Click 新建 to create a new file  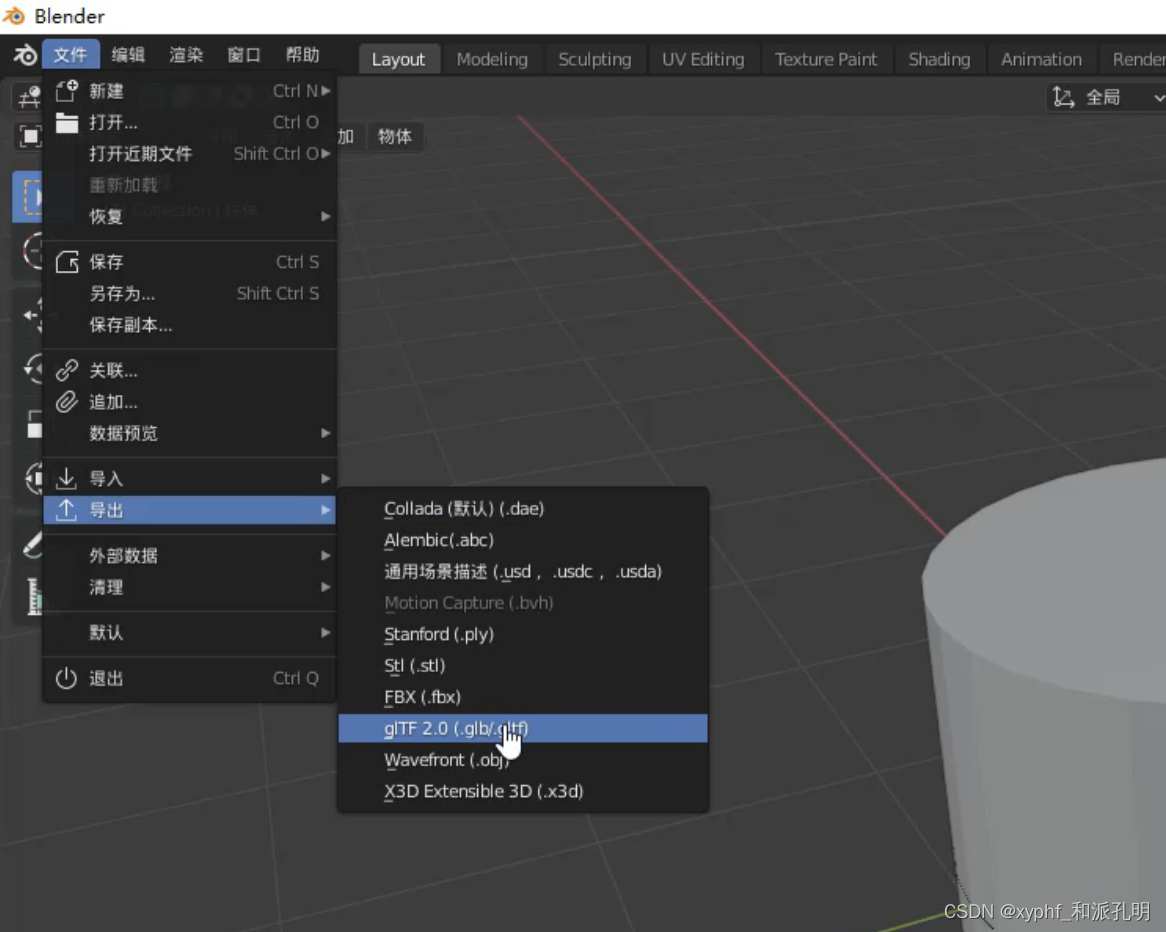104,91
